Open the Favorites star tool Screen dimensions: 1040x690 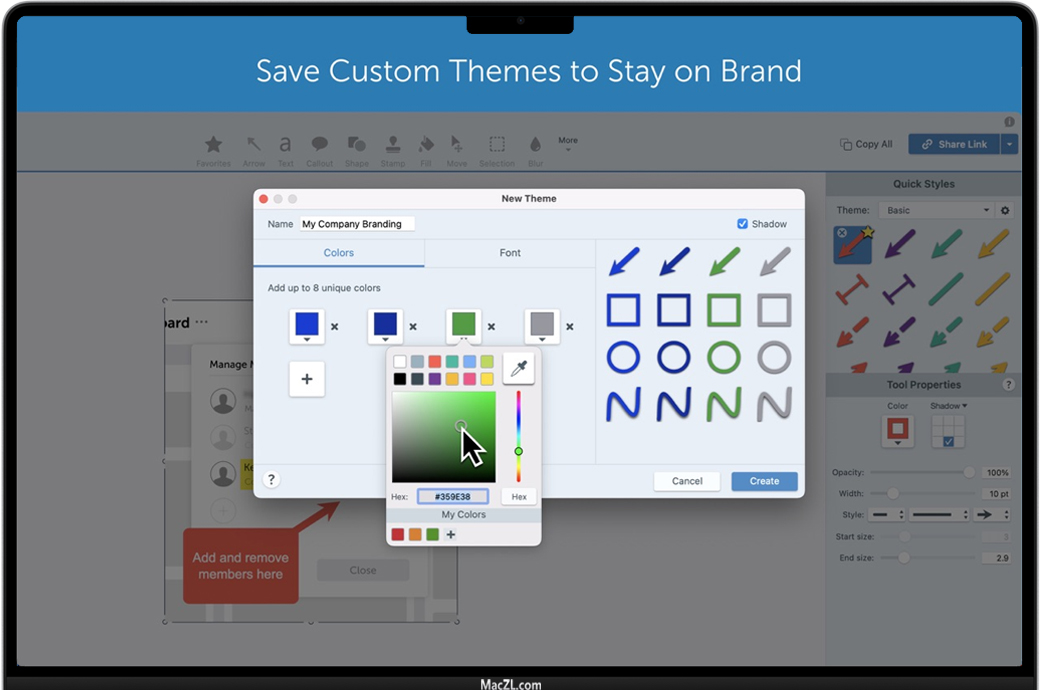tap(213, 149)
